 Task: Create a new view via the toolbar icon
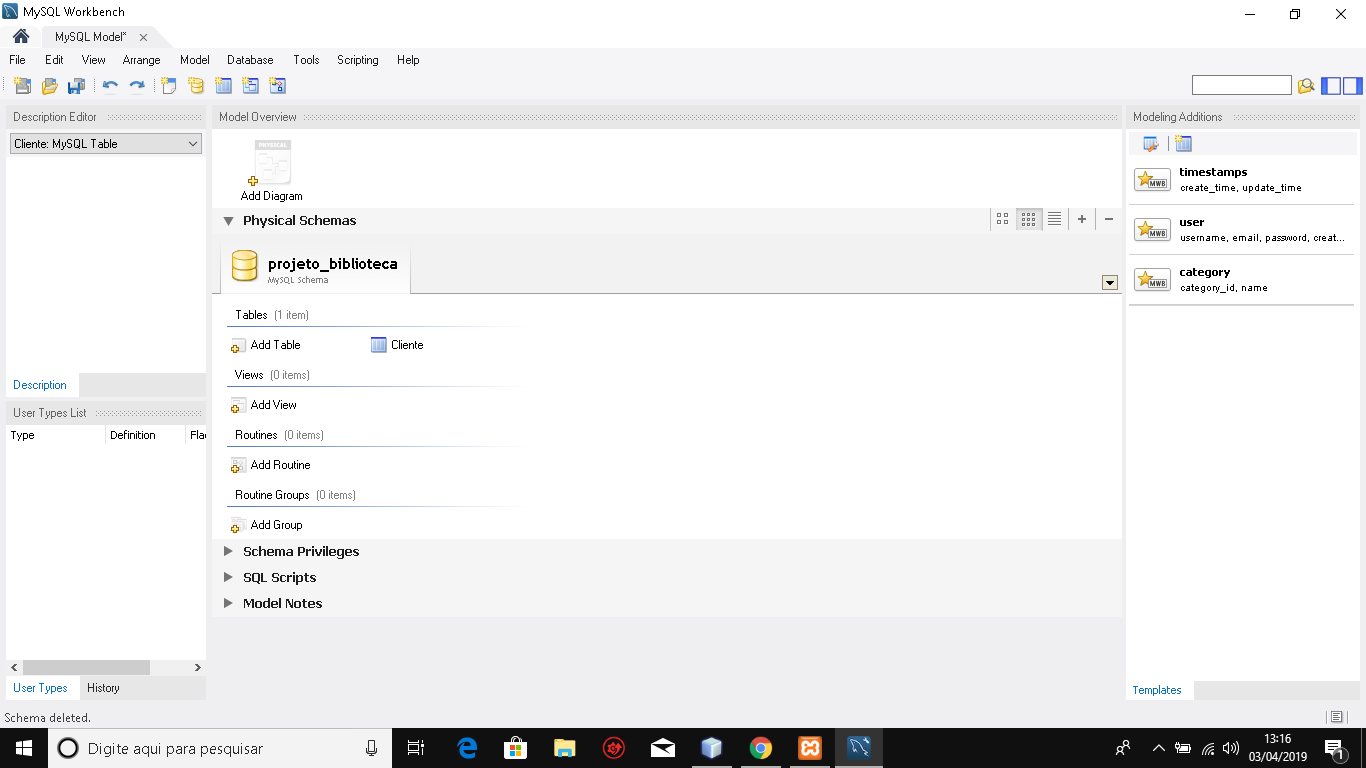coord(250,86)
